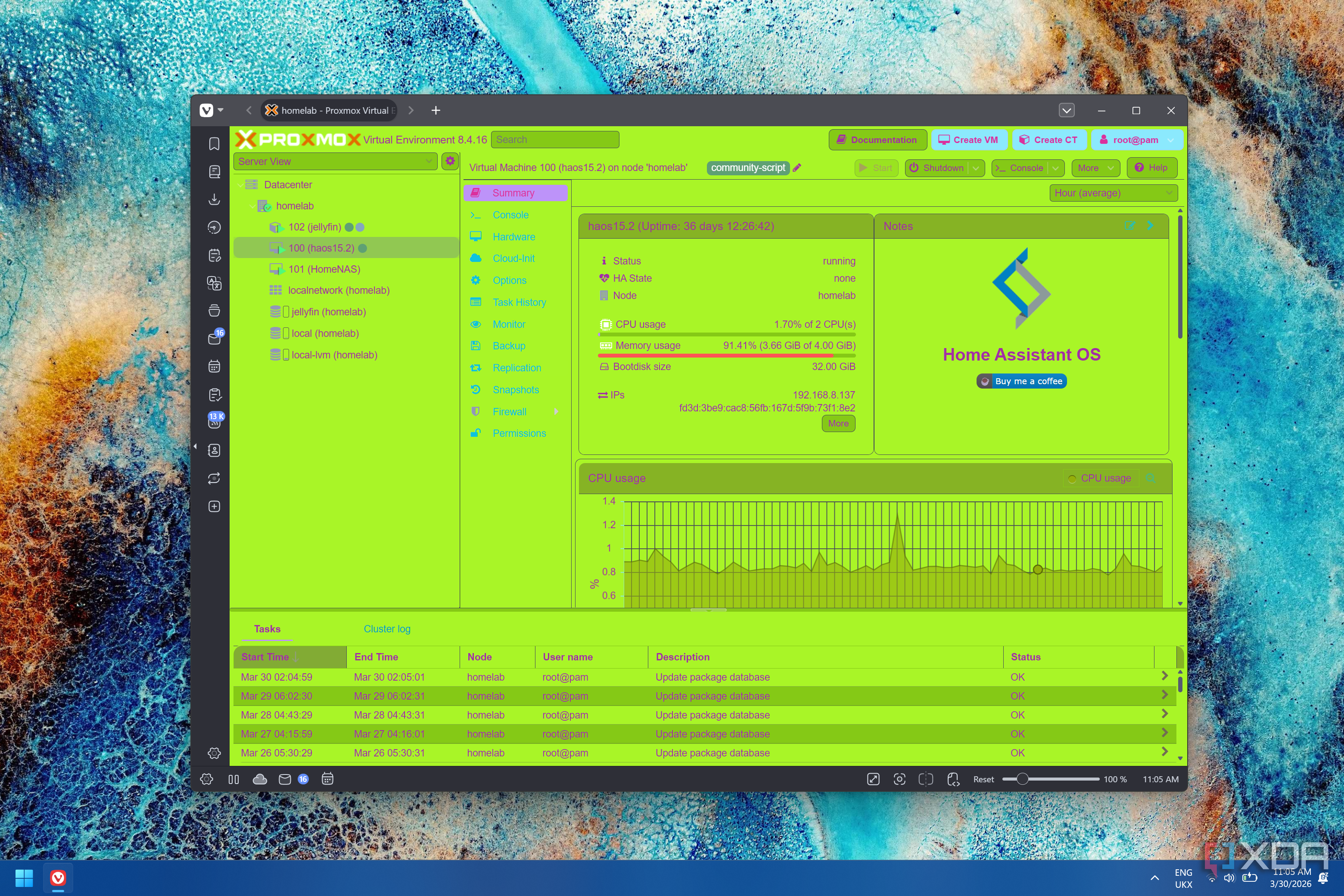Open Vivaldi from the Windows taskbar

[58, 877]
